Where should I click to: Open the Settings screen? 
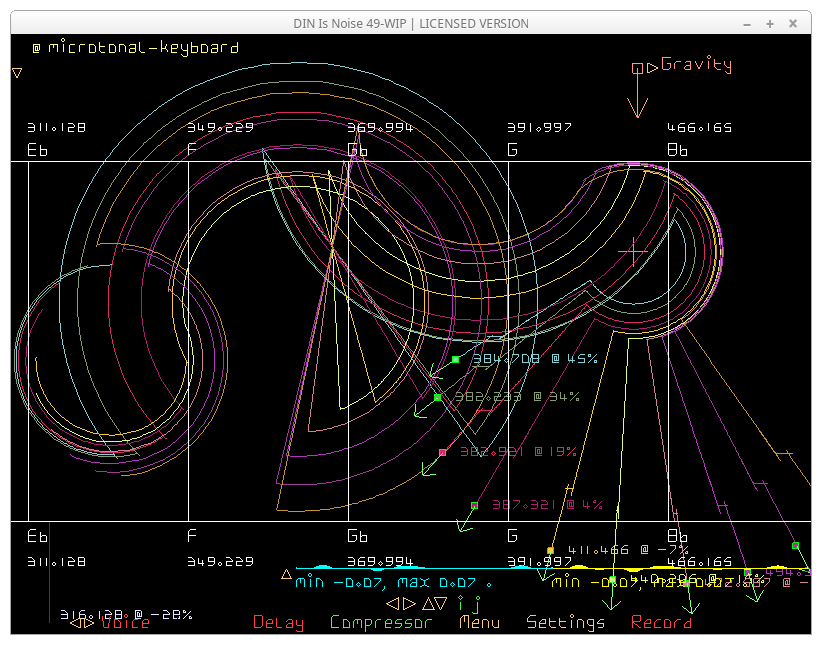pos(565,622)
